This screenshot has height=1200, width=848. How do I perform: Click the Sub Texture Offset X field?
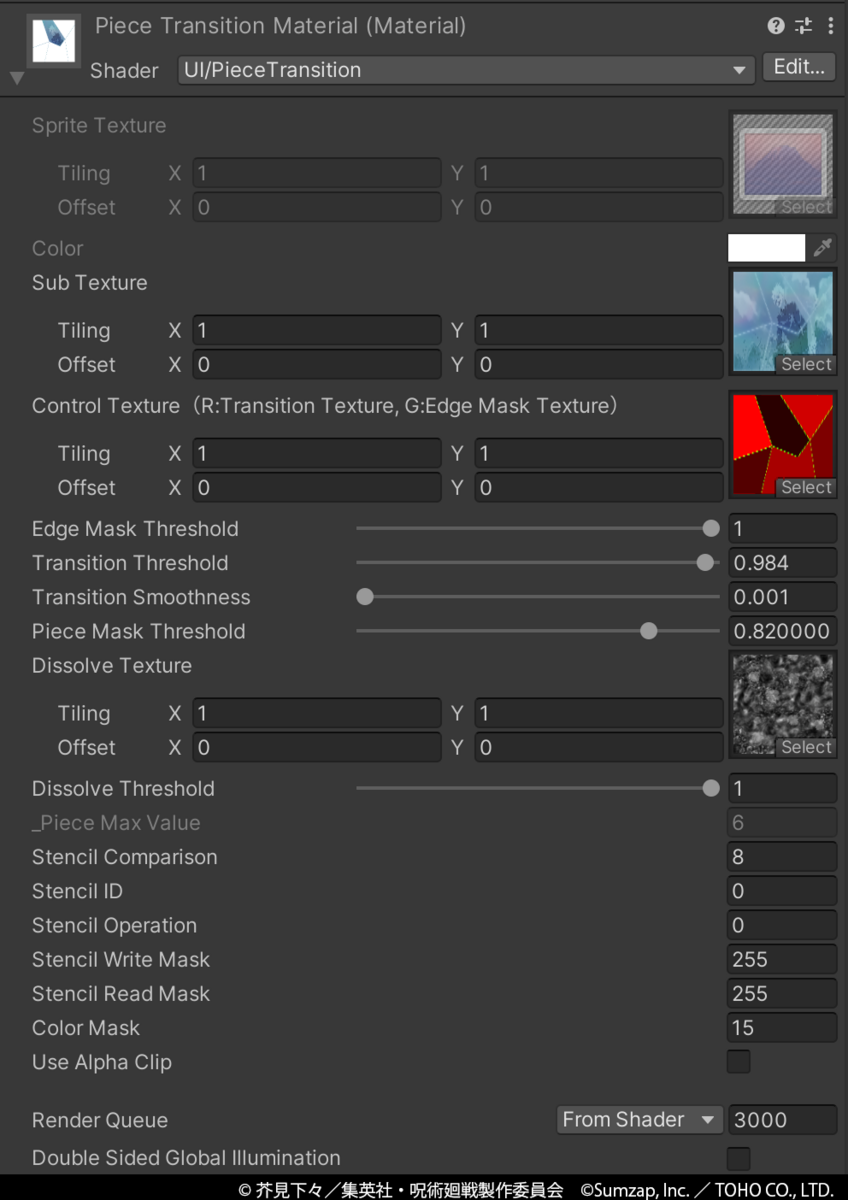pos(316,365)
